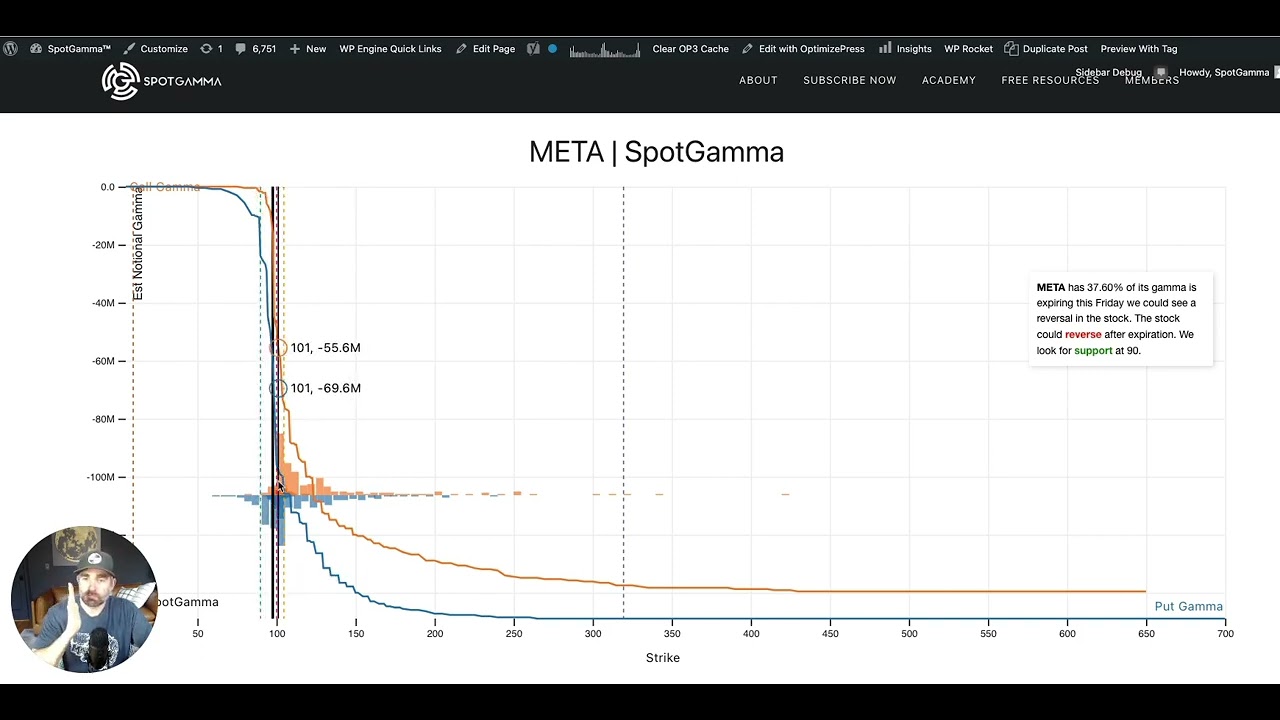Screen dimensions: 1280x720
Task: Click the comments bubble icon showing 6,751
Action: coord(240,48)
